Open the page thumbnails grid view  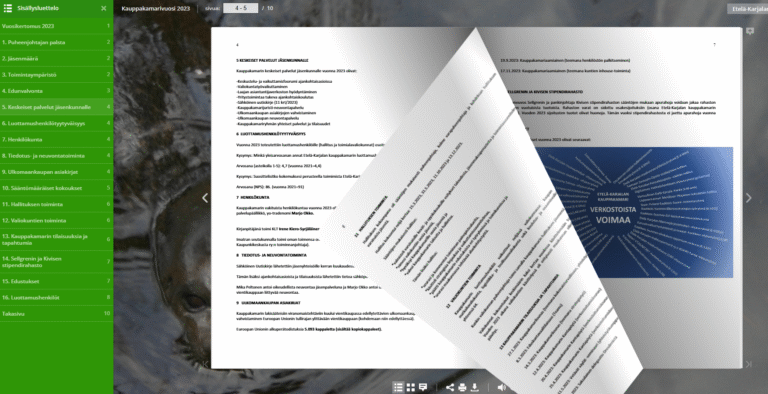coord(411,388)
